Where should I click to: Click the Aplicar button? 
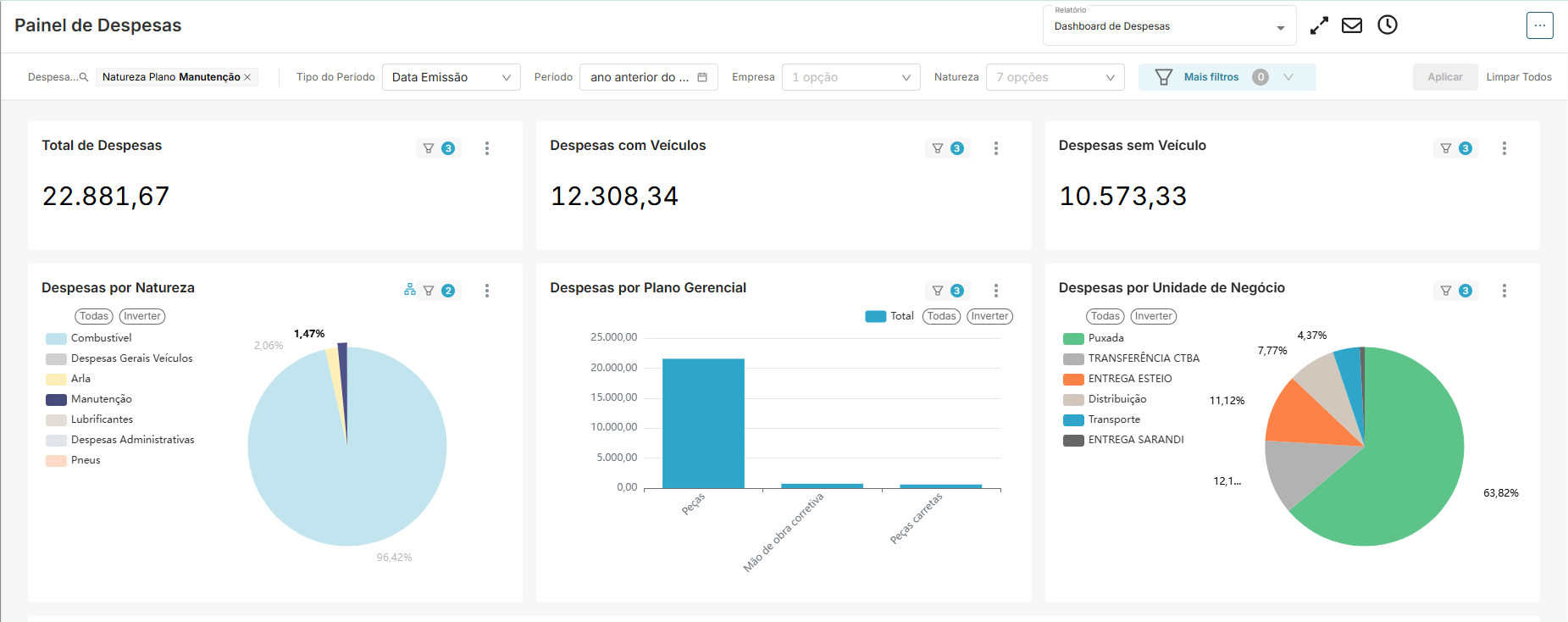click(x=1445, y=77)
